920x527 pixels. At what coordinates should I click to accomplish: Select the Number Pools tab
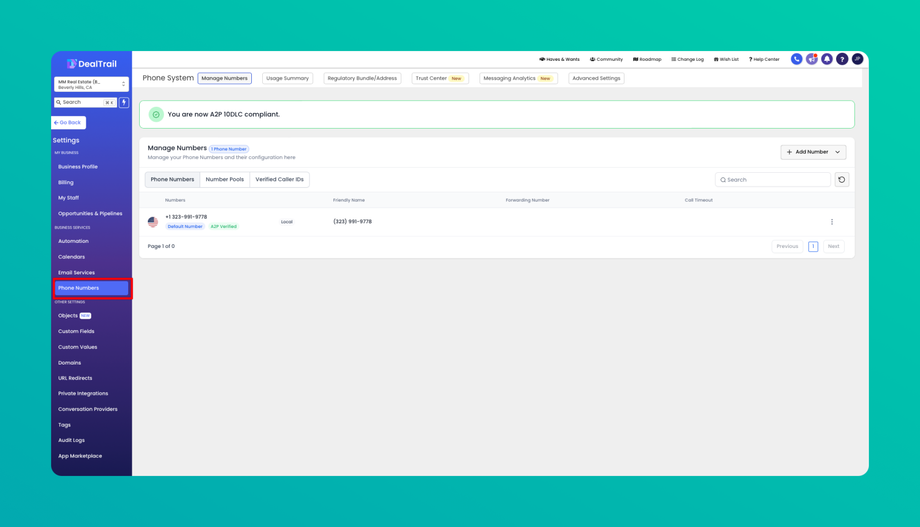click(x=225, y=180)
